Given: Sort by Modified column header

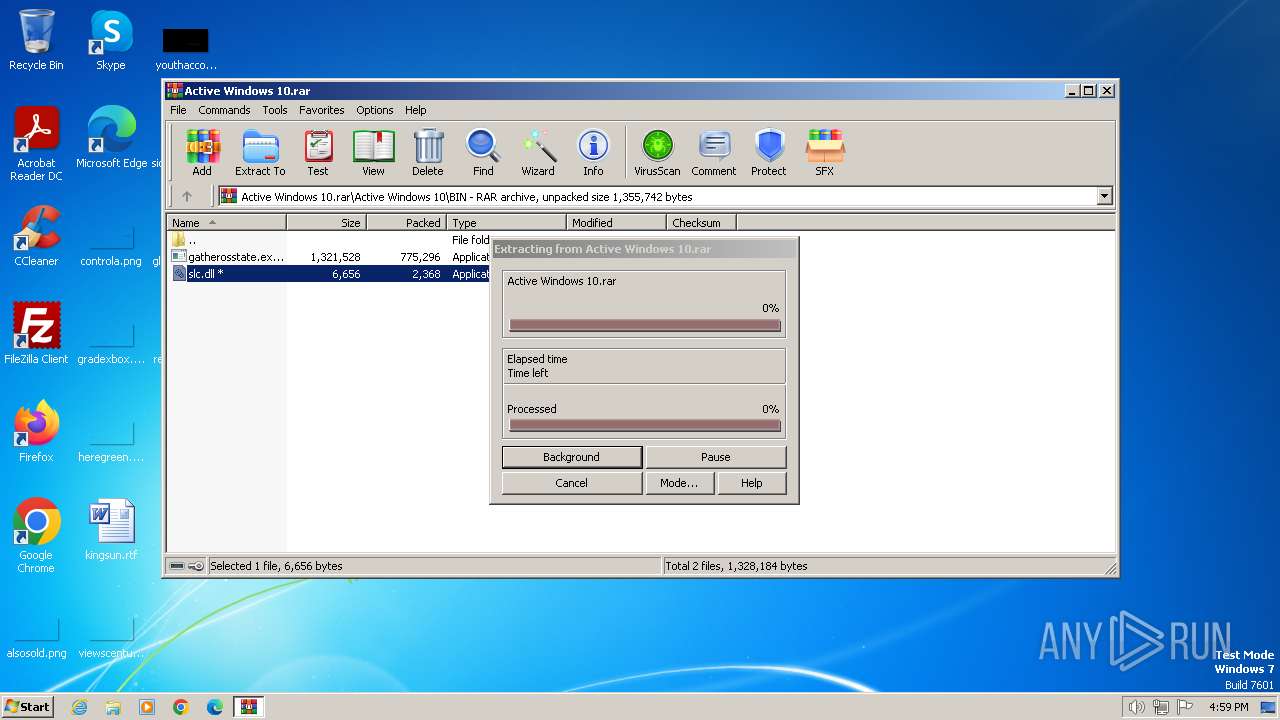Looking at the screenshot, I should (617, 223).
